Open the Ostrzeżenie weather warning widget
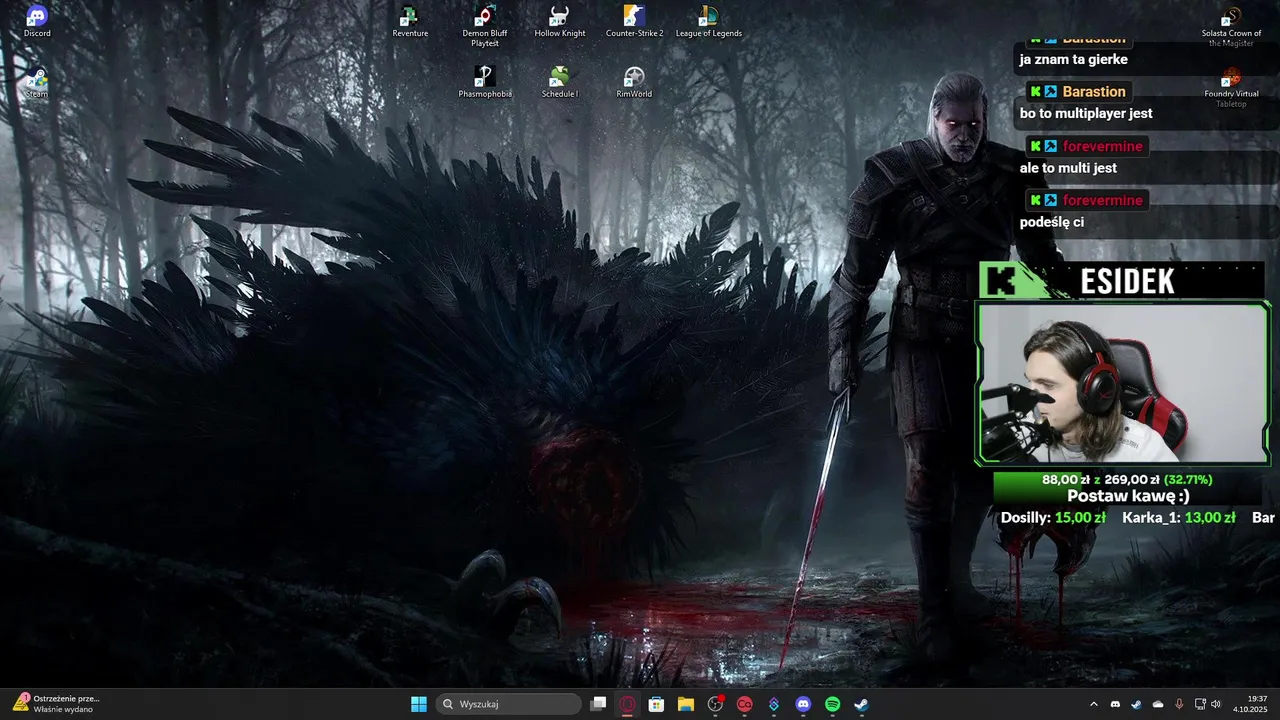Image resolution: width=1280 pixels, height=720 pixels. 55,704
